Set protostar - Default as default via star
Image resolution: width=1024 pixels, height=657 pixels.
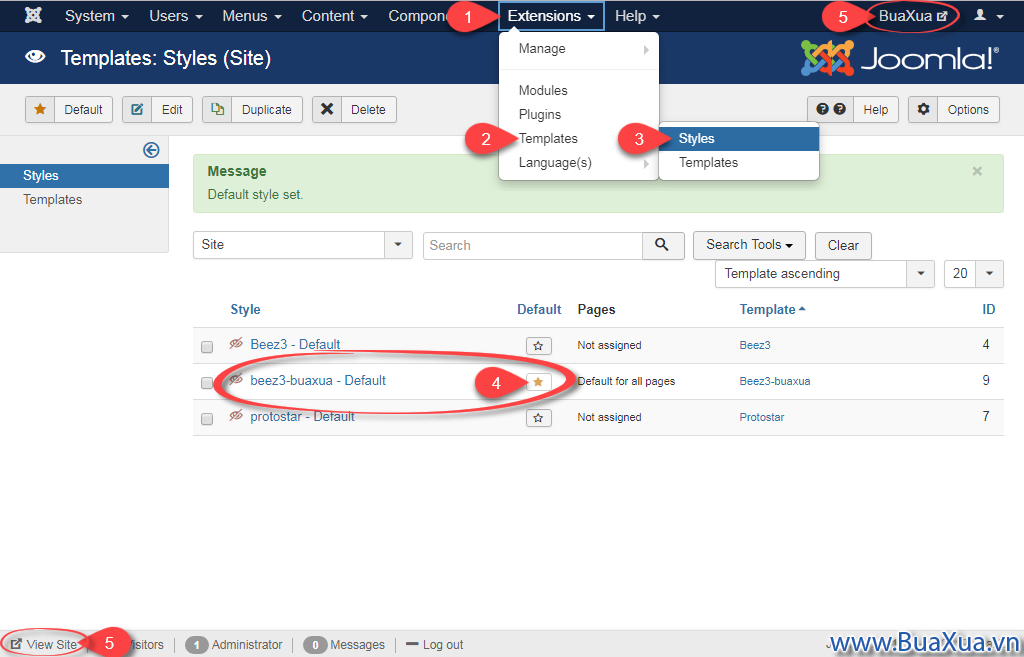coord(538,417)
